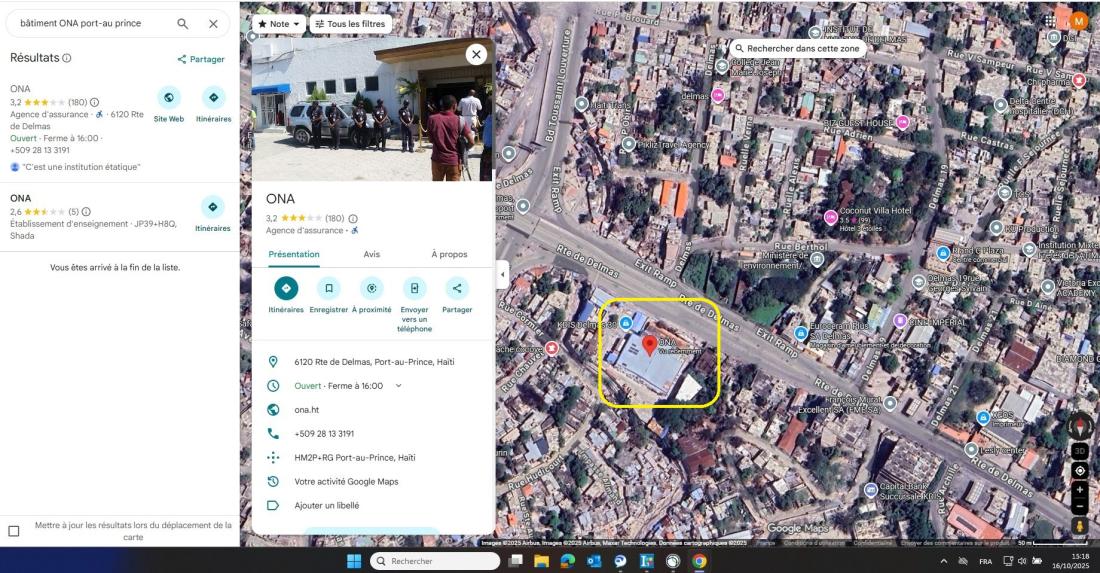1100x573 pixels.
Task: Click the Partager share icon in the ONA panel
Action: click(457, 288)
